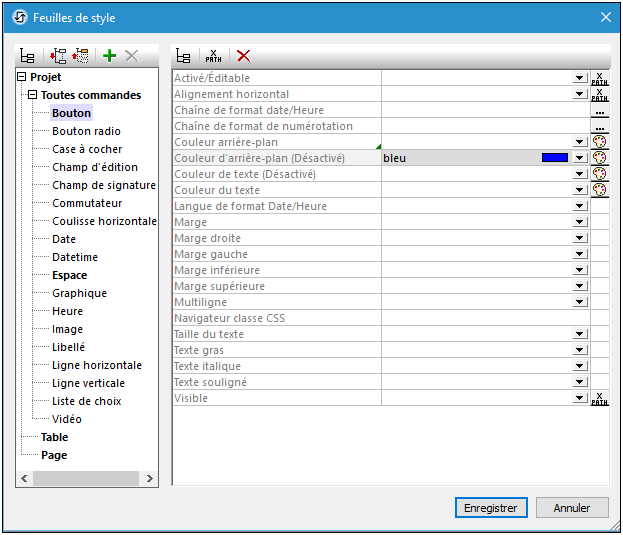Click the red X reset icon in properties toolbar

pyautogui.click(x=243, y=56)
